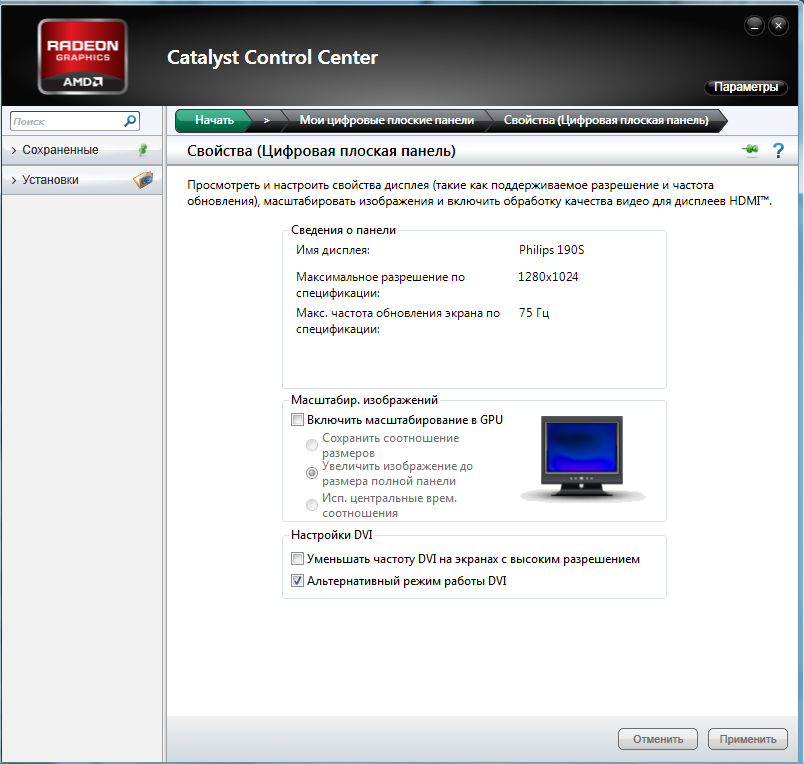
Task: Click the green pin icon in page header
Action: coord(750,150)
